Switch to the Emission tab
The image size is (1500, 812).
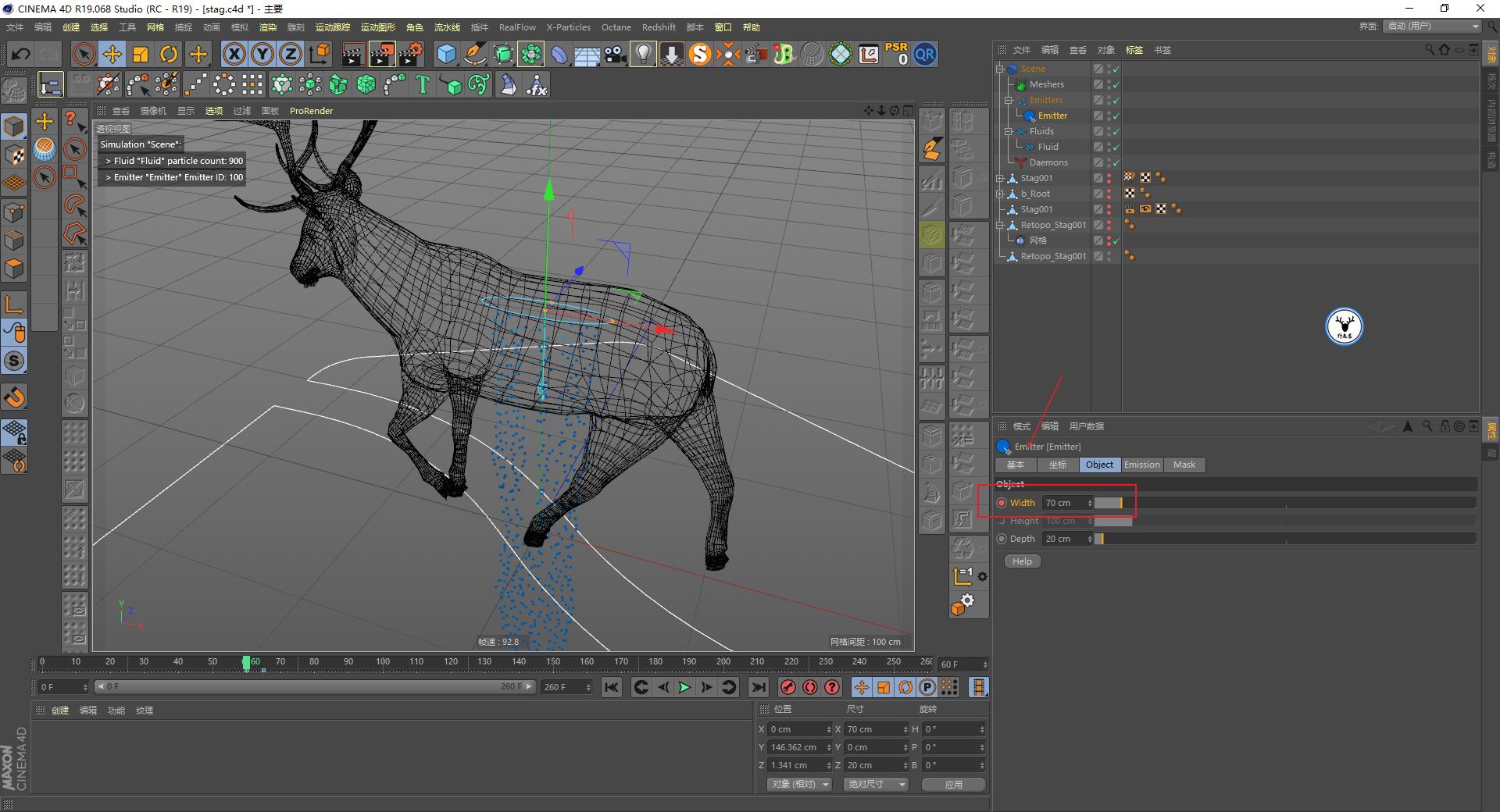pyautogui.click(x=1141, y=465)
